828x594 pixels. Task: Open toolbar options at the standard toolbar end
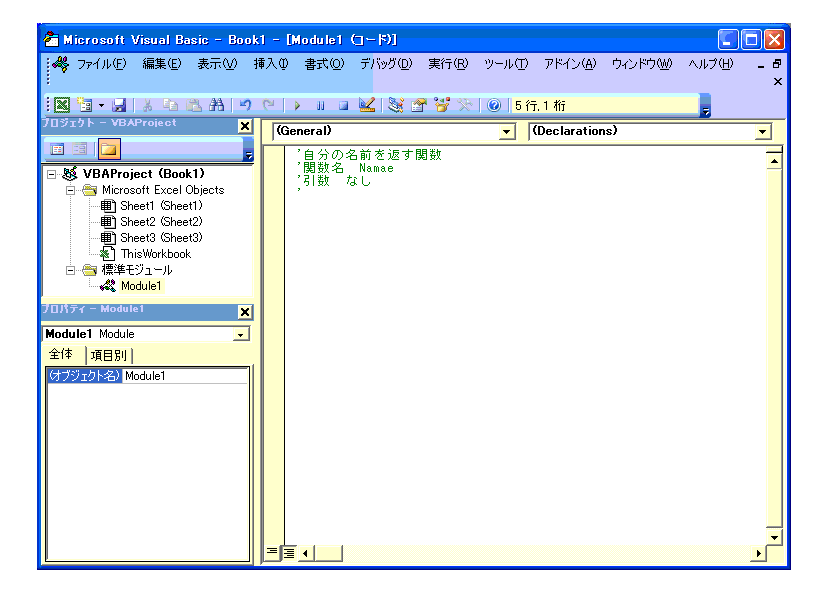(705, 106)
